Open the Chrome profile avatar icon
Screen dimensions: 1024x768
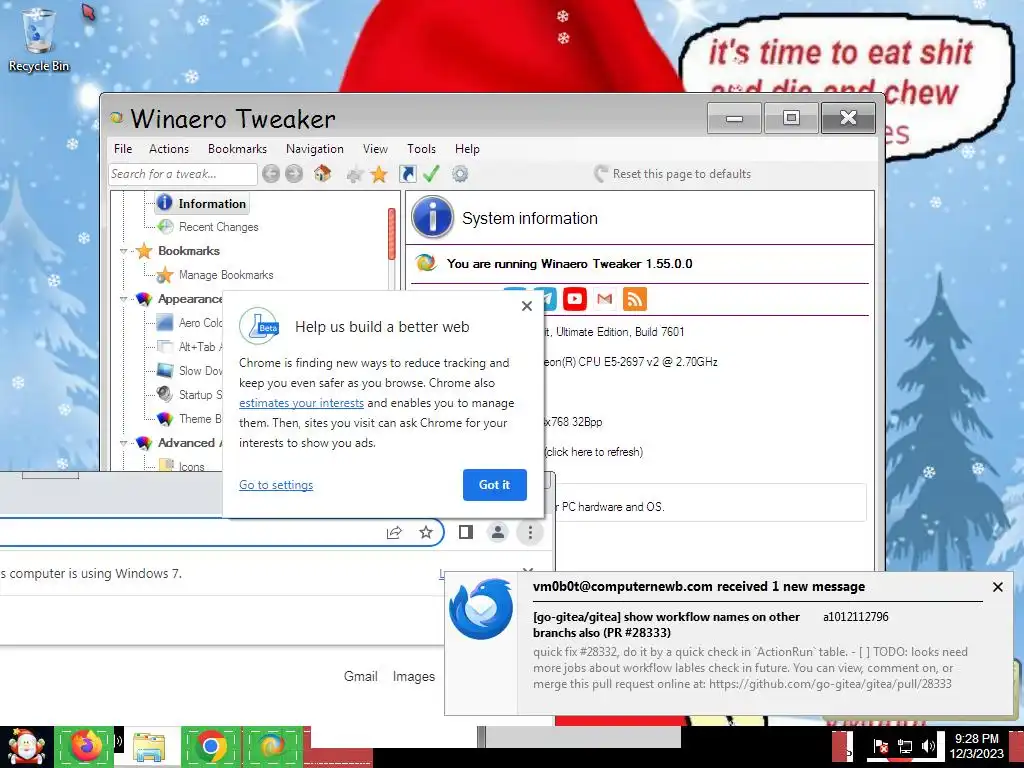[x=498, y=532]
